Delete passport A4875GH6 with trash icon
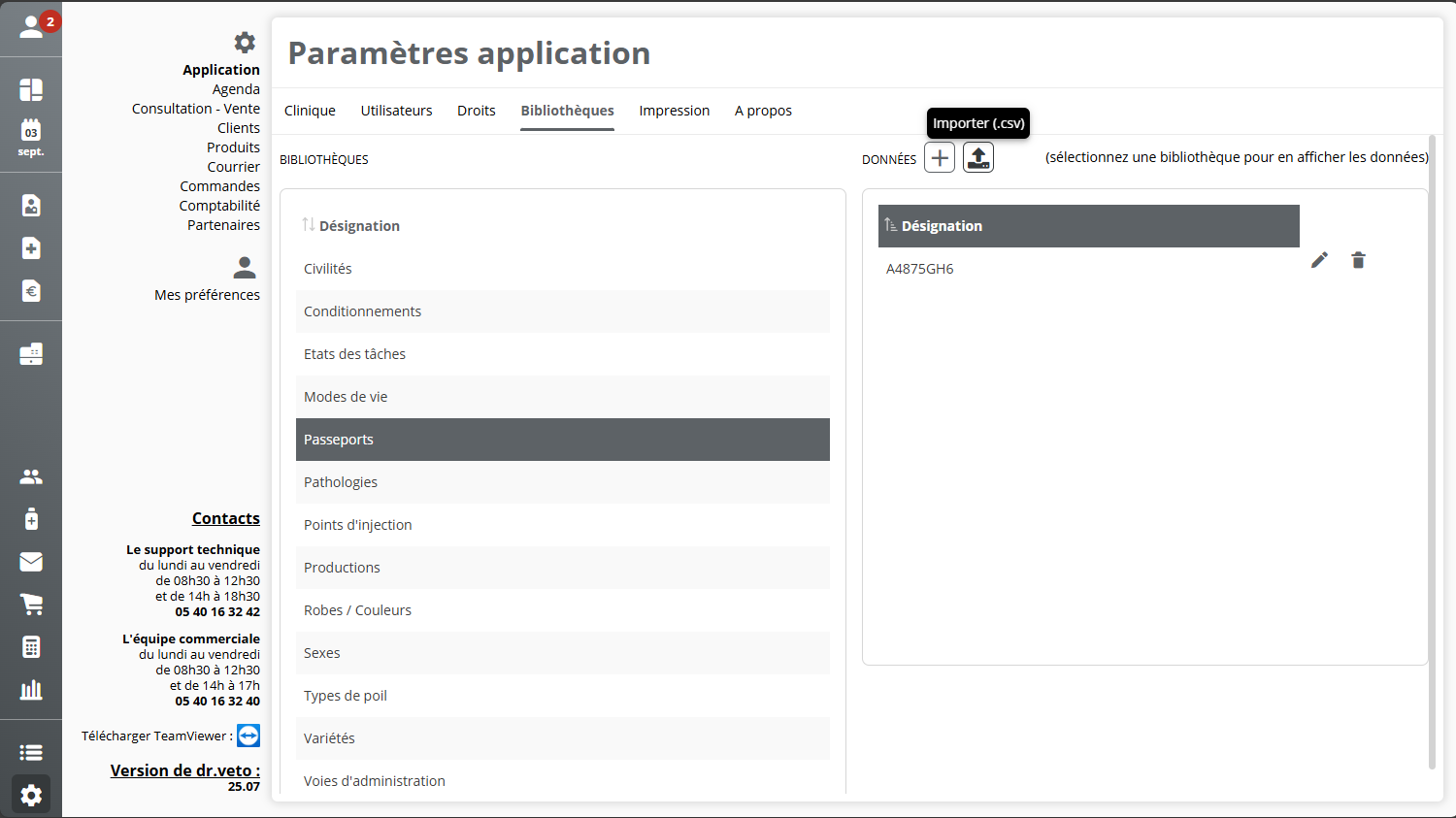 (x=1358, y=260)
